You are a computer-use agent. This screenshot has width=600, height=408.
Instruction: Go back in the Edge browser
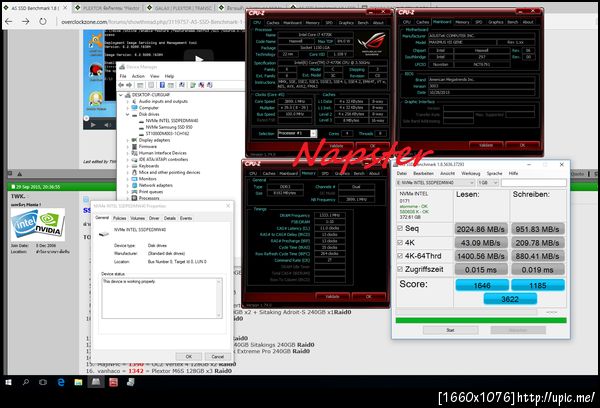[8, 21]
